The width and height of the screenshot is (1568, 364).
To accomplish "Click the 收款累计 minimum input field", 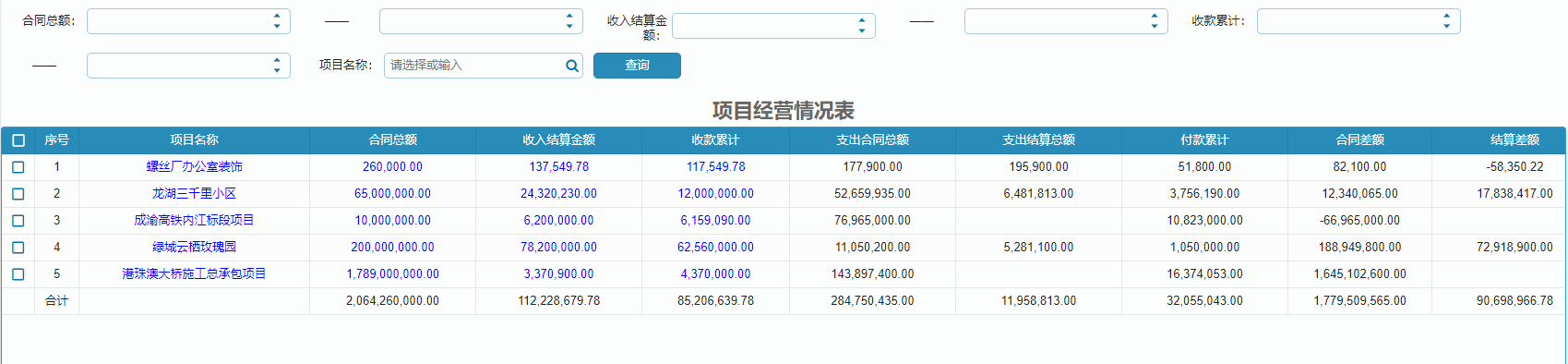I will point(1359,21).
